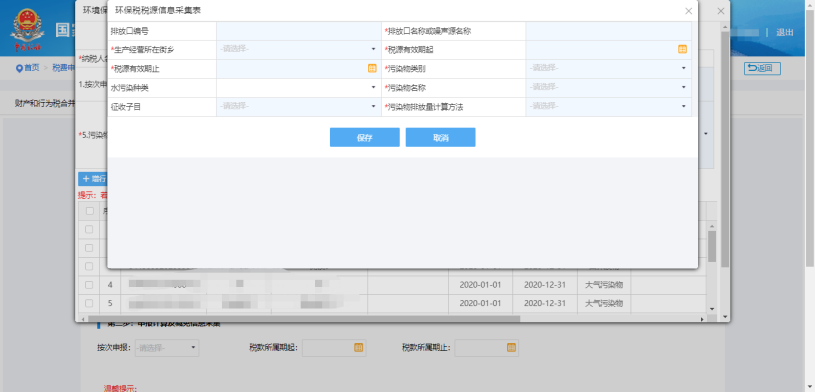Check the checkbox for row 5
The height and width of the screenshot is (392, 815).
(x=89, y=303)
